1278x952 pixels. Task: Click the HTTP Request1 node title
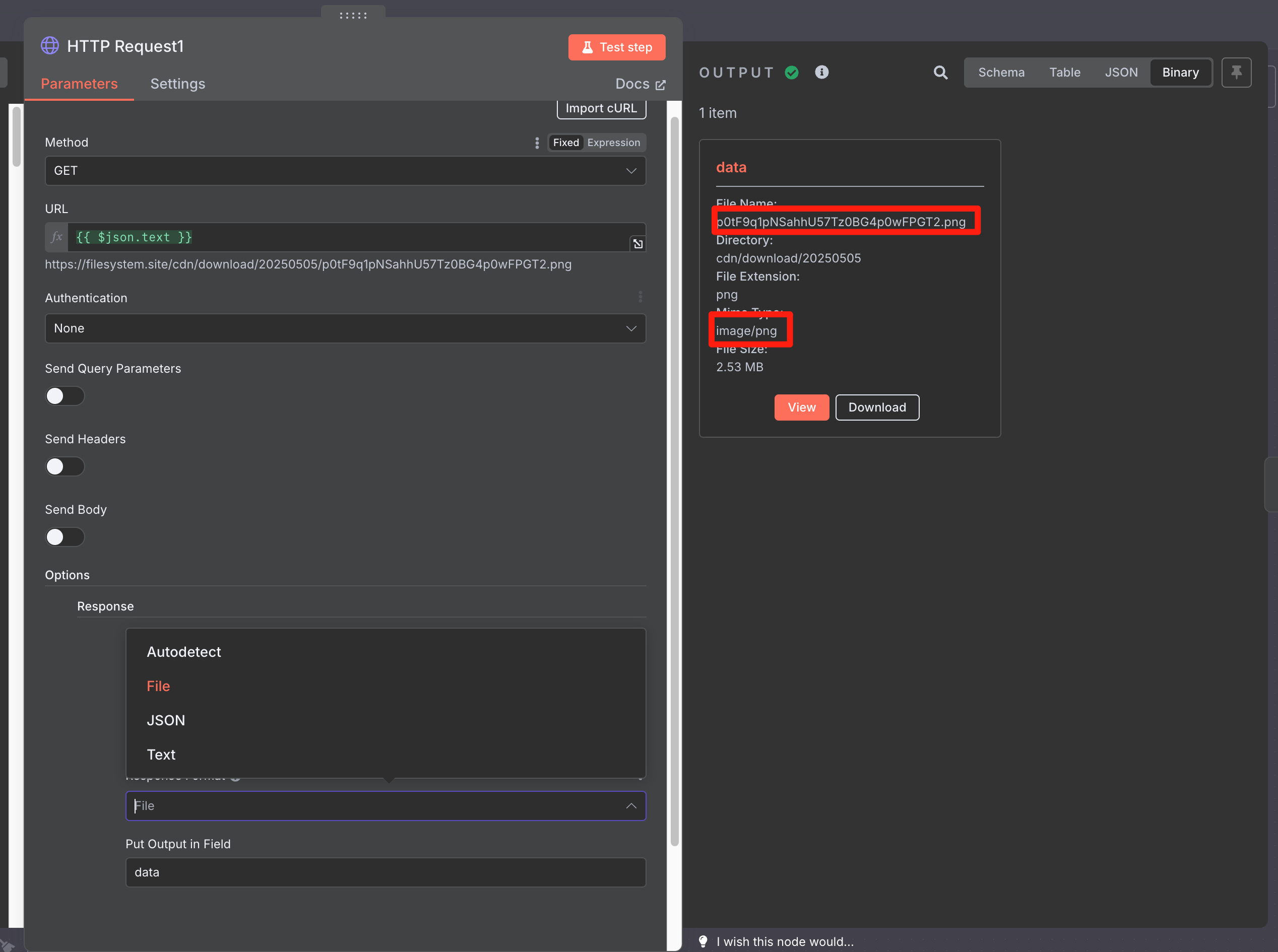[x=125, y=46]
